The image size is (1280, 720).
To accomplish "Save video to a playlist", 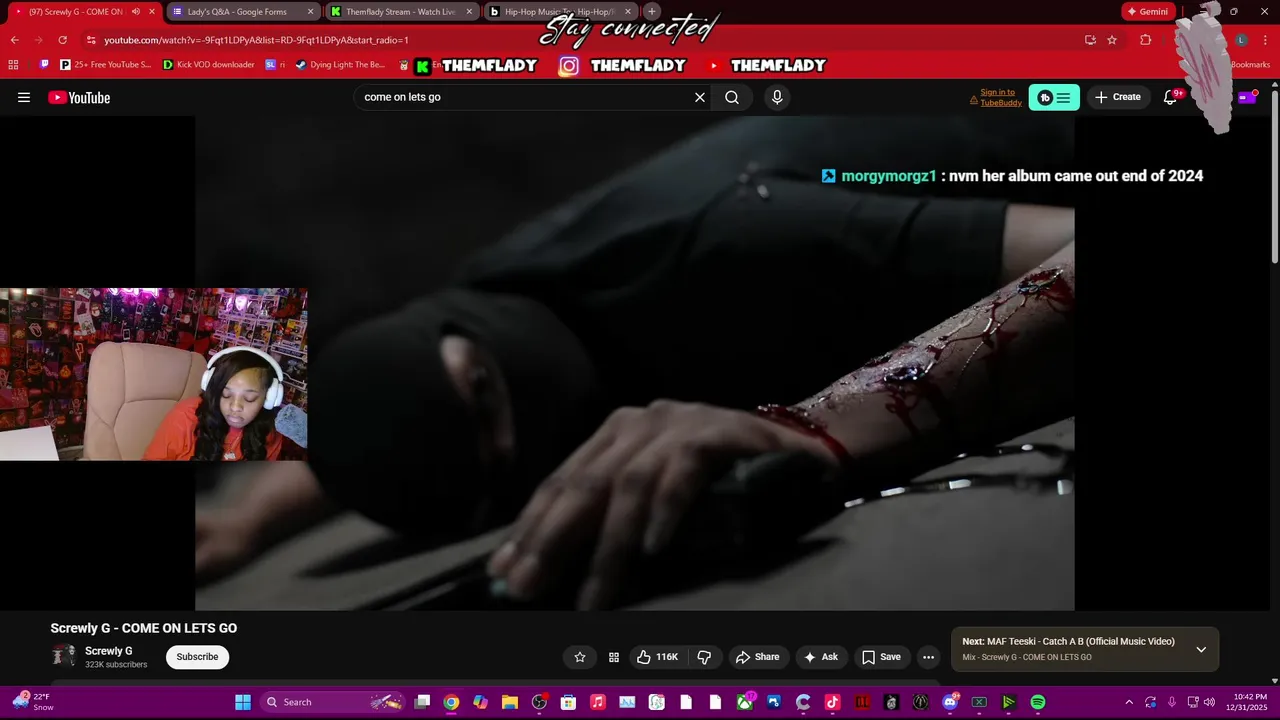I will [881, 657].
